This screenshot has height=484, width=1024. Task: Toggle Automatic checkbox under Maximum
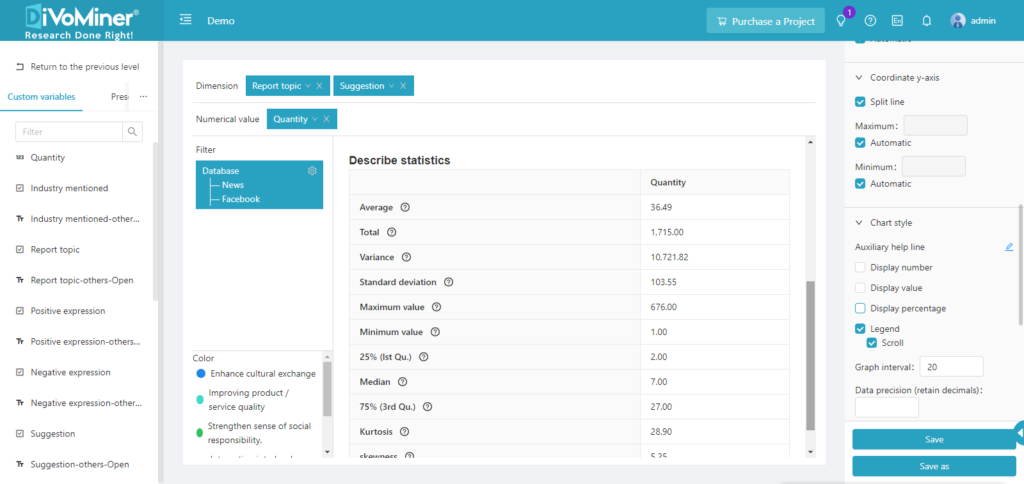860,142
